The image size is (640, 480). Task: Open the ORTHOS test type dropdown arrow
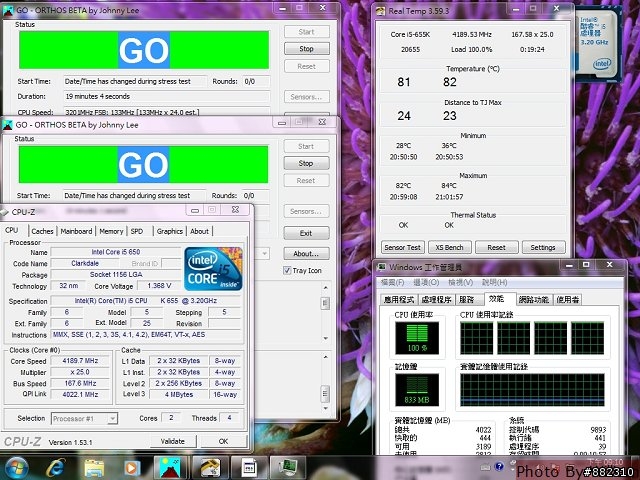coord(265,253)
